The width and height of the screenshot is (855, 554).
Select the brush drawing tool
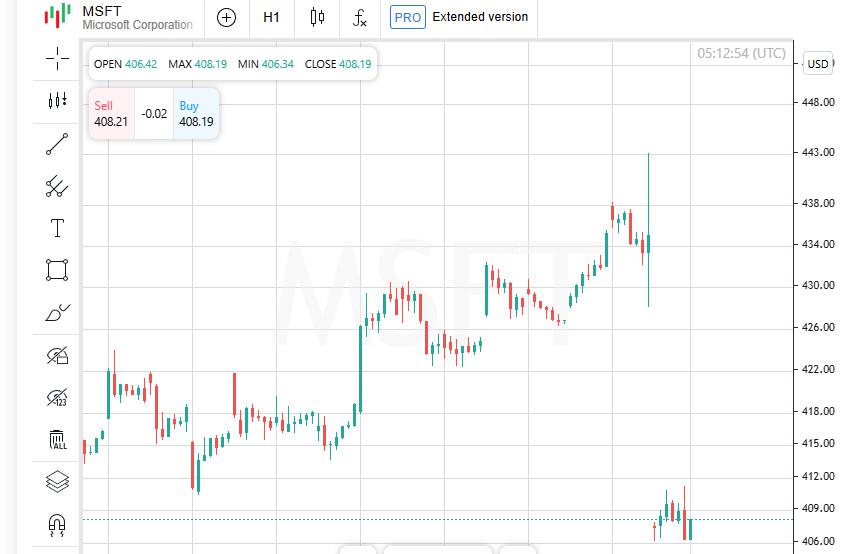point(57,312)
